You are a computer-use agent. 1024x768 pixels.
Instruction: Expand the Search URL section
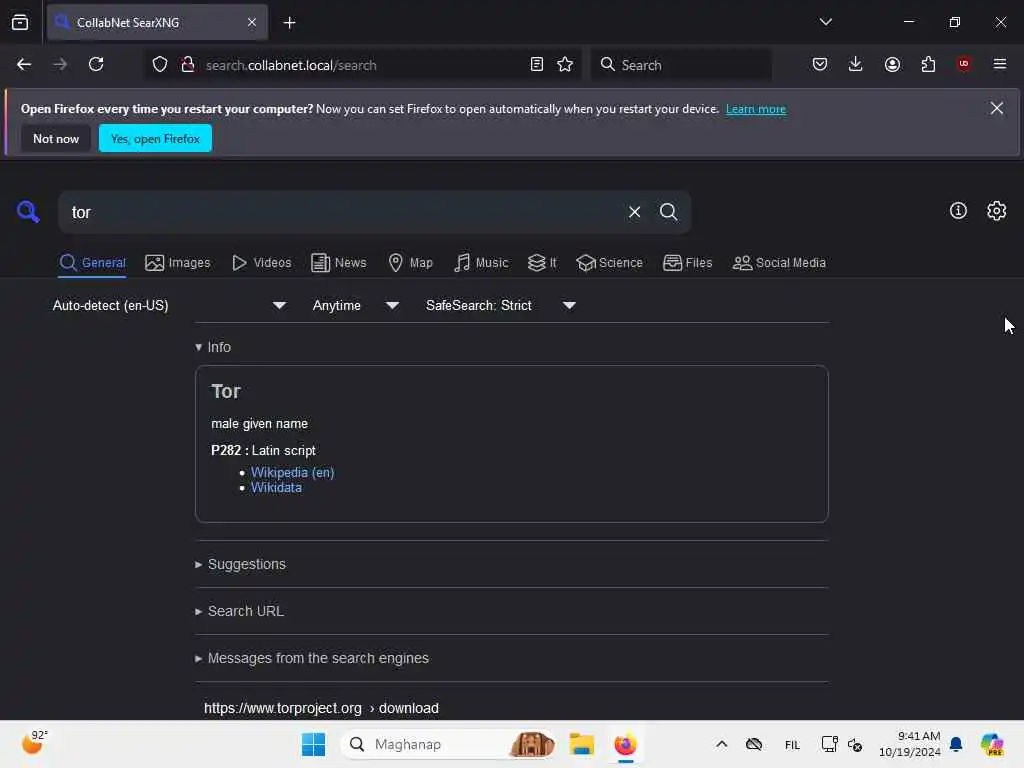coord(240,611)
